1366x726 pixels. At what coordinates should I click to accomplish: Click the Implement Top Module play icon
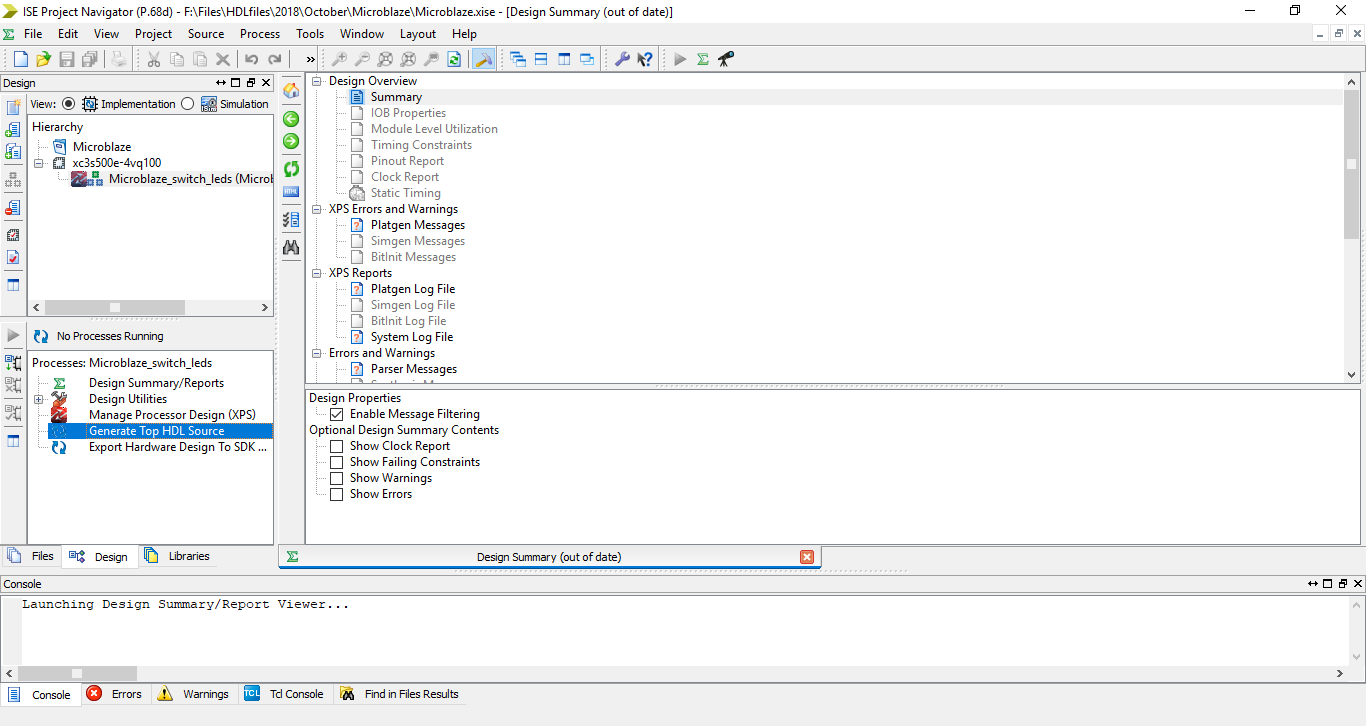680,59
